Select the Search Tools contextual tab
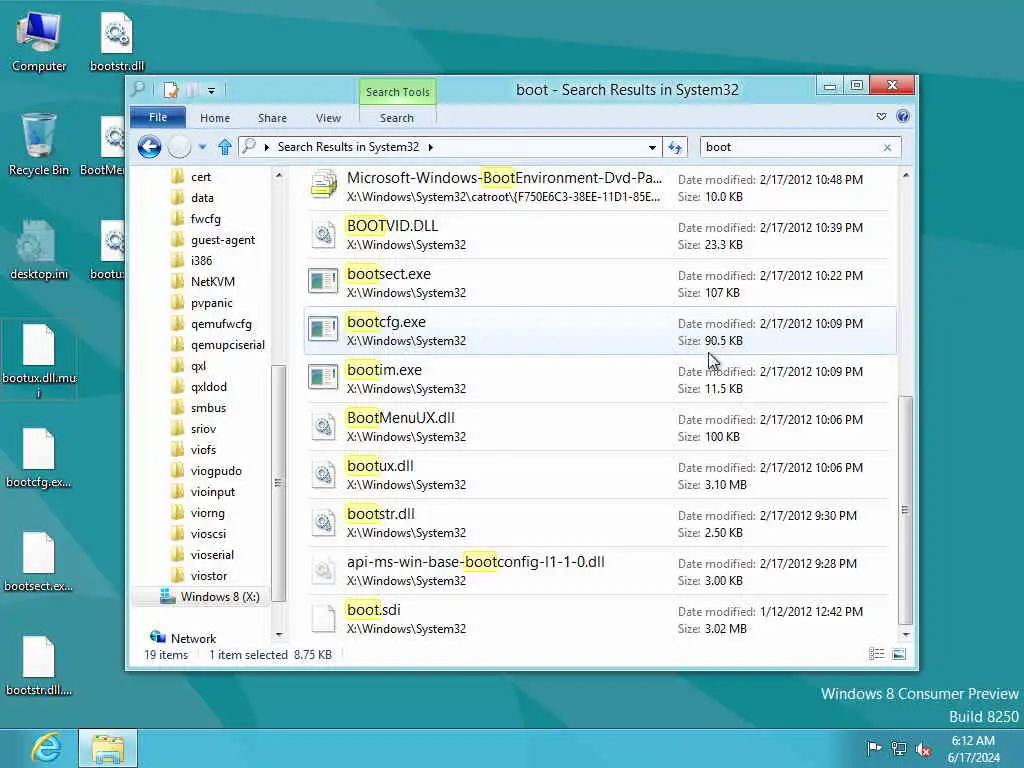 click(398, 92)
